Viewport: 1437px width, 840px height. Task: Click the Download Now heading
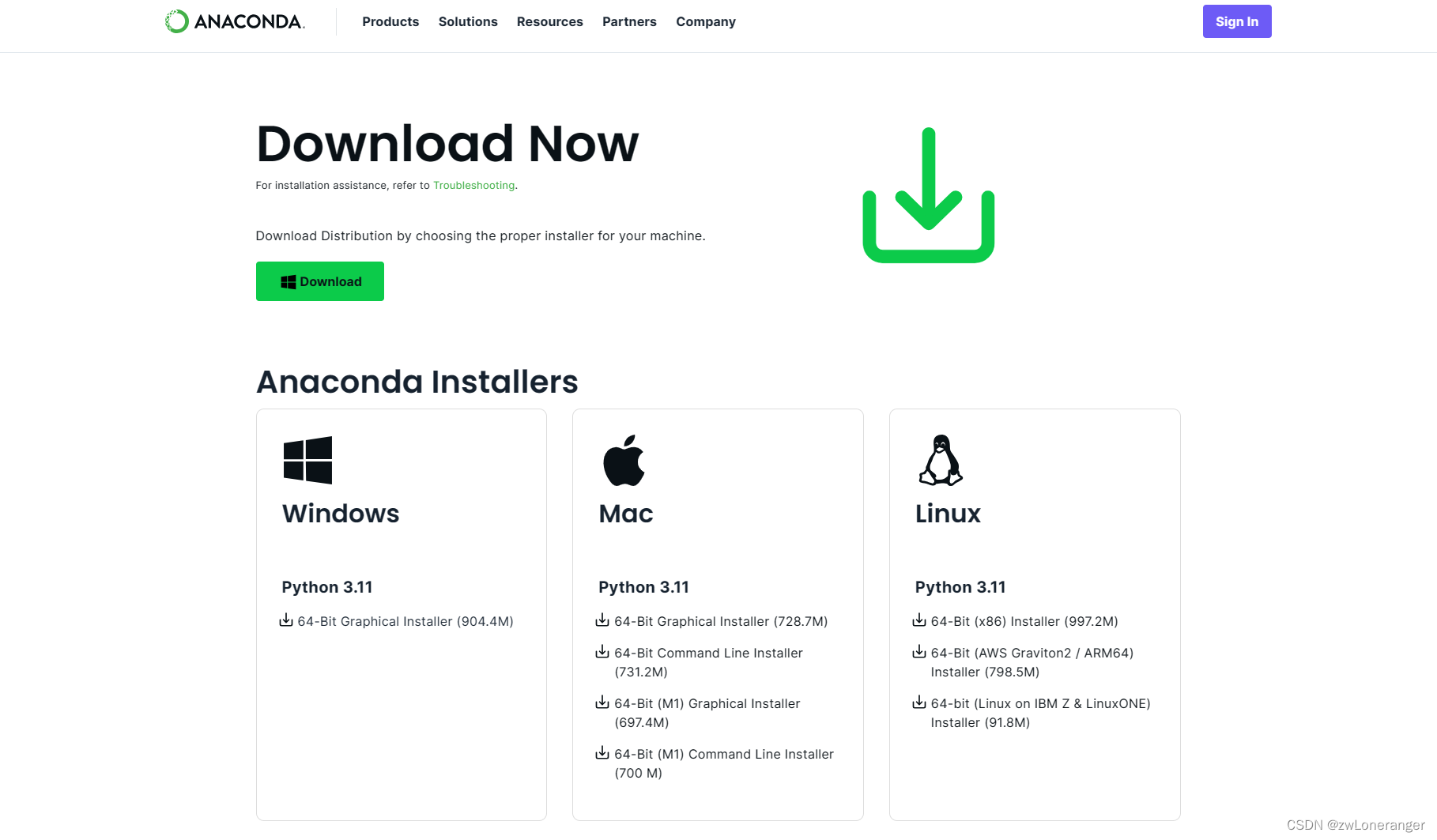click(x=447, y=144)
